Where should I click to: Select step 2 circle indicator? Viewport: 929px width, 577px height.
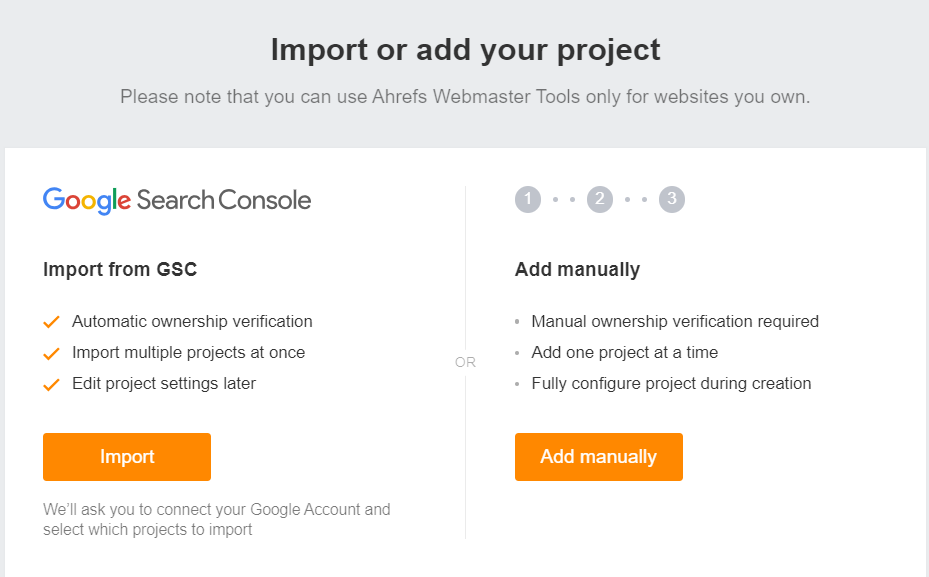(600, 199)
